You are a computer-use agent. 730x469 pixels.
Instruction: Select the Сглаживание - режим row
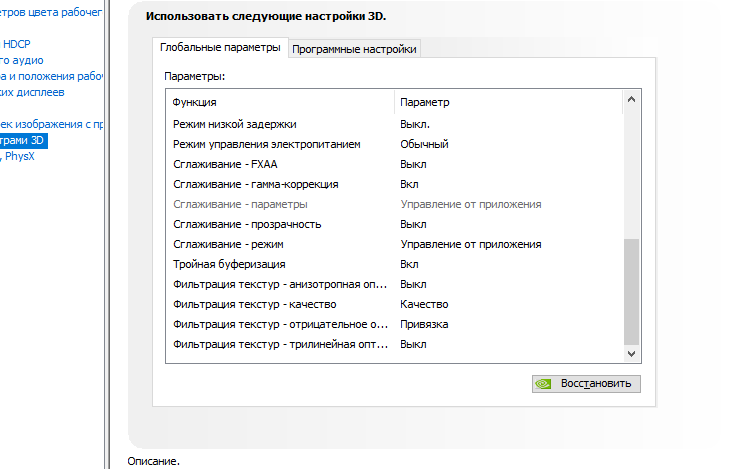point(394,245)
